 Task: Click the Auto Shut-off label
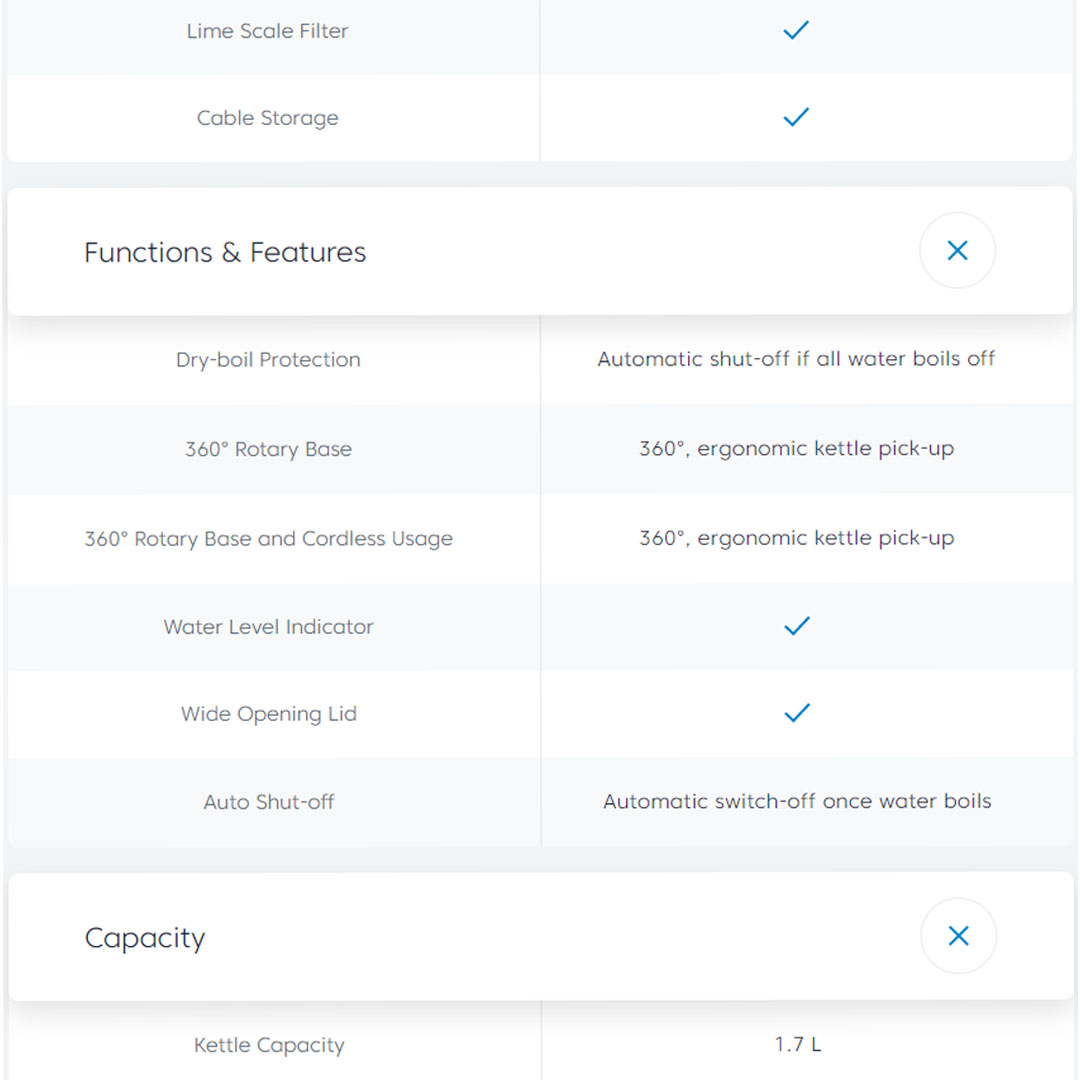pos(268,802)
